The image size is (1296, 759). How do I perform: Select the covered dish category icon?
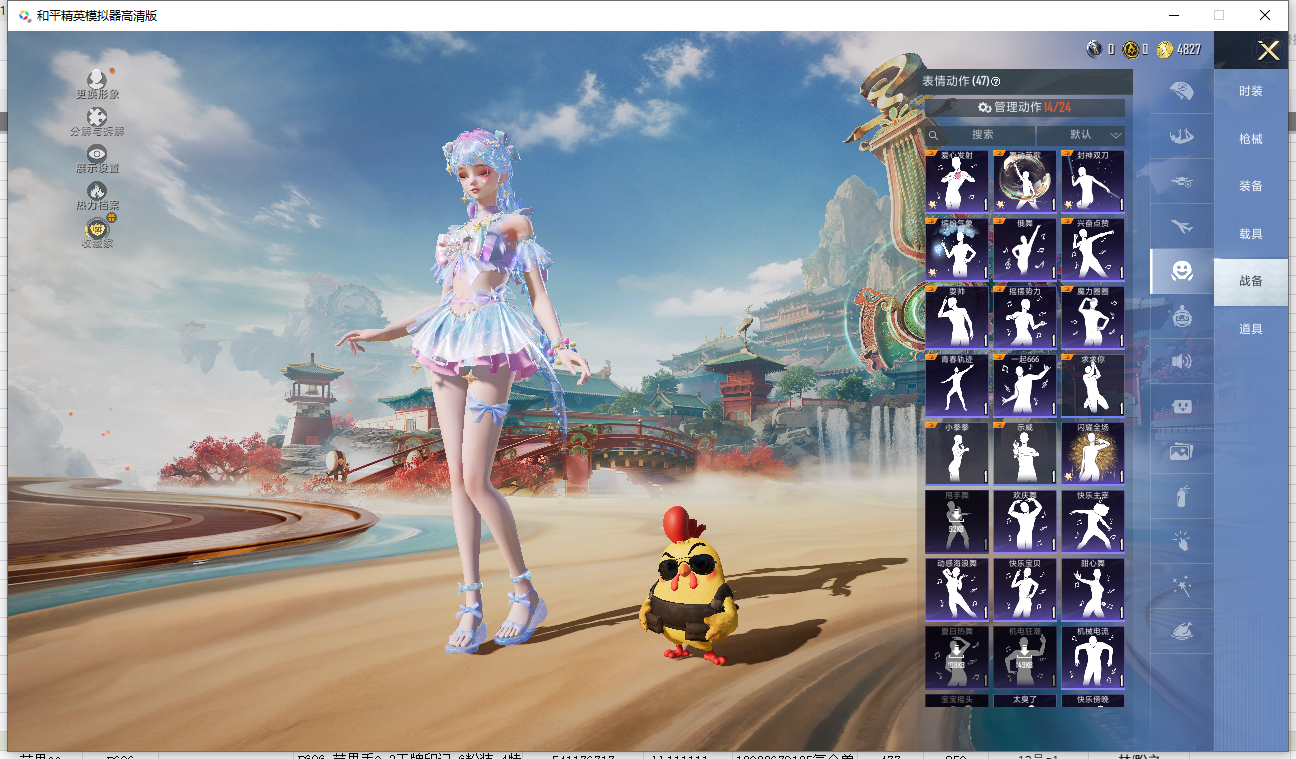[x=1182, y=632]
